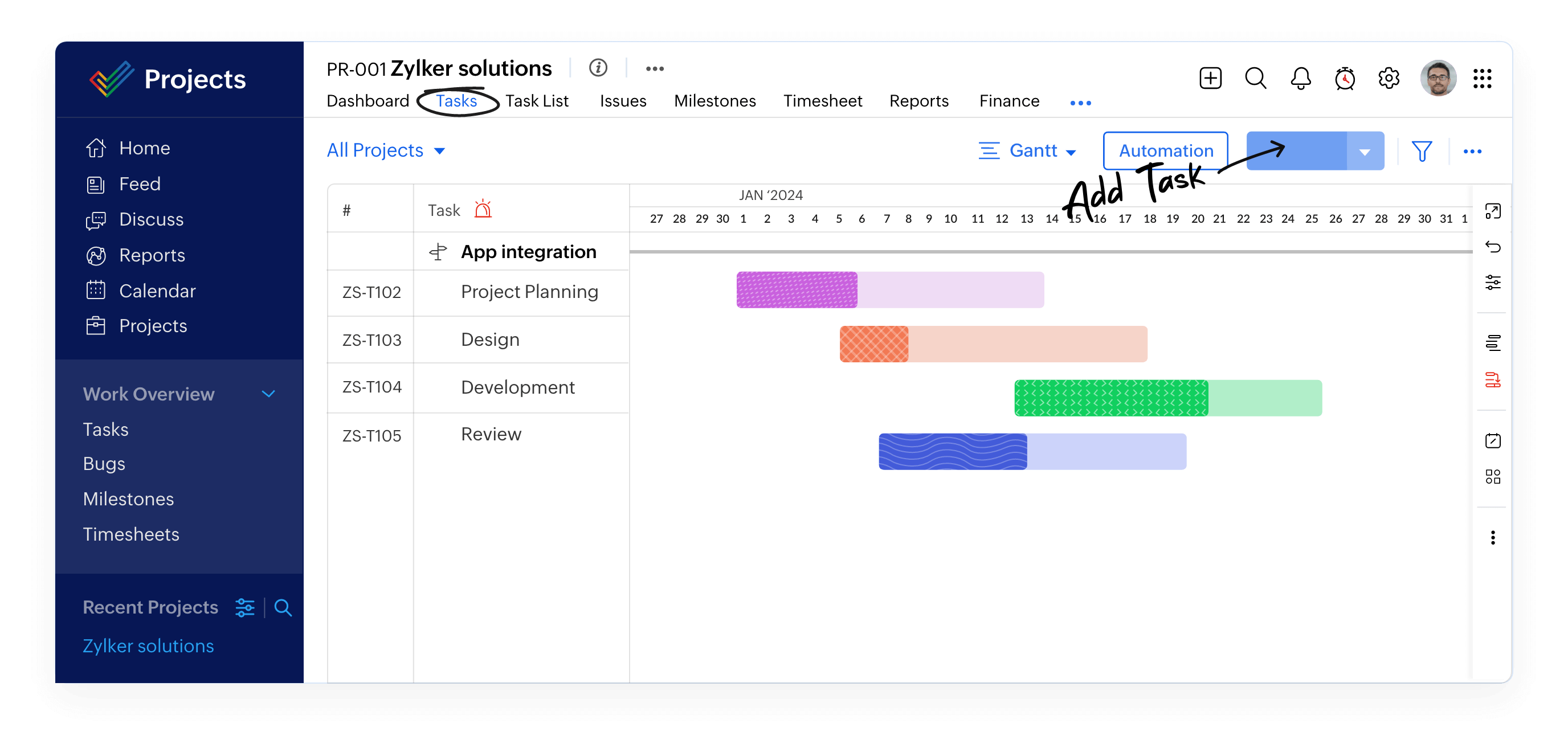Click the add new item plus icon
This screenshot has width=1568, height=752.
1210,78
